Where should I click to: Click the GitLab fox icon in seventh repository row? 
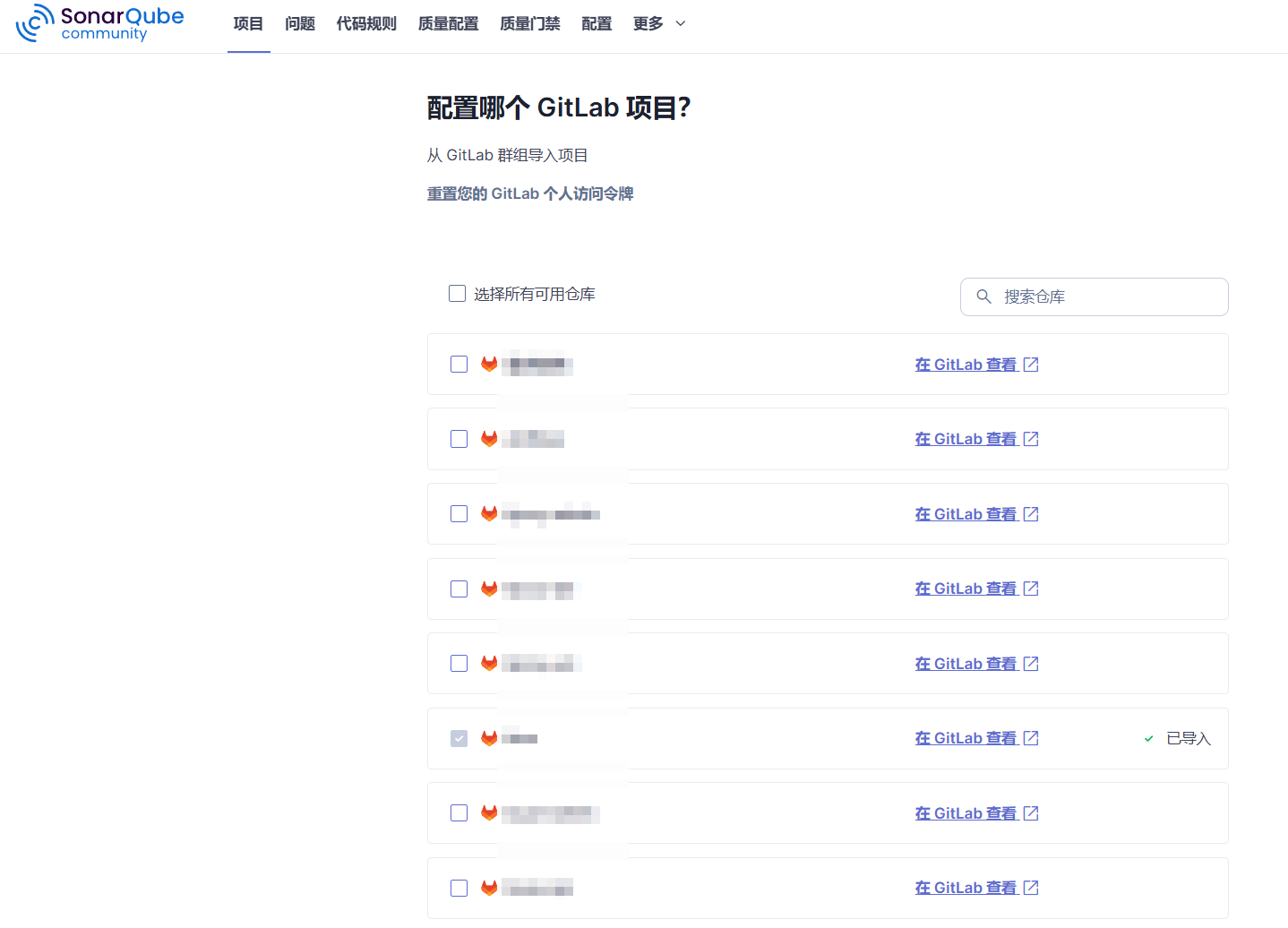click(x=489, y=812)
